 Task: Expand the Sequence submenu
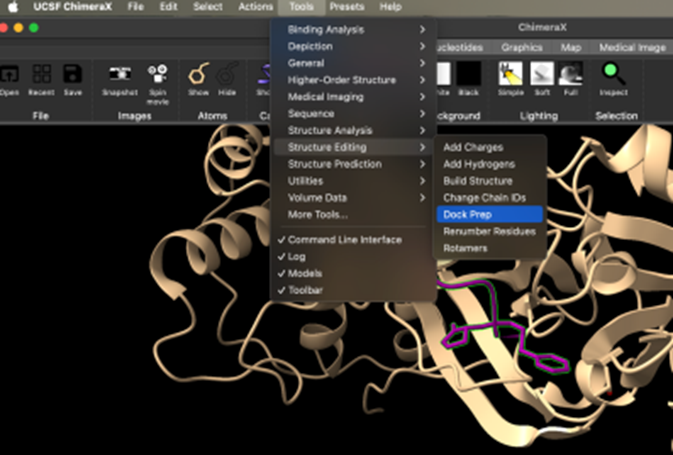[354, 113]
